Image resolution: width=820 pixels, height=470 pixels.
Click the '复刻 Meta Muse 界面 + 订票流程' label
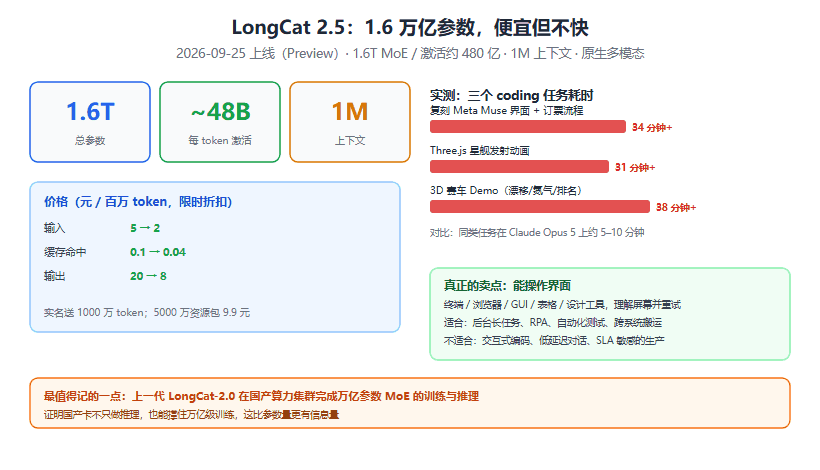tap(506, 111)
